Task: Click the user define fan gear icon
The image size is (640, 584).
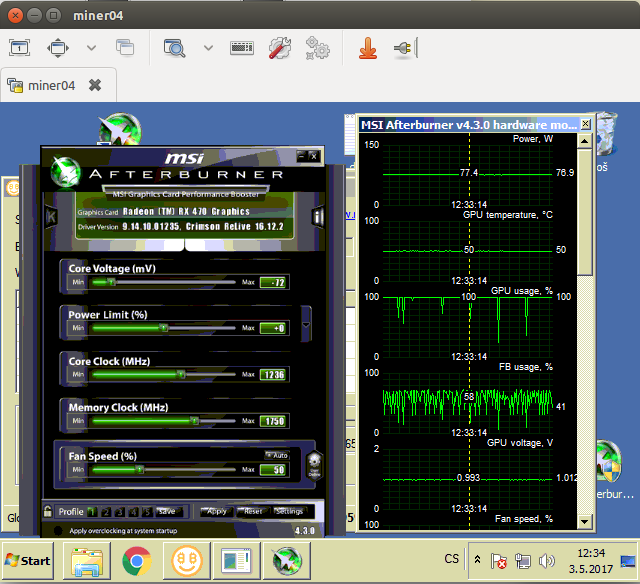Action: 314,463
